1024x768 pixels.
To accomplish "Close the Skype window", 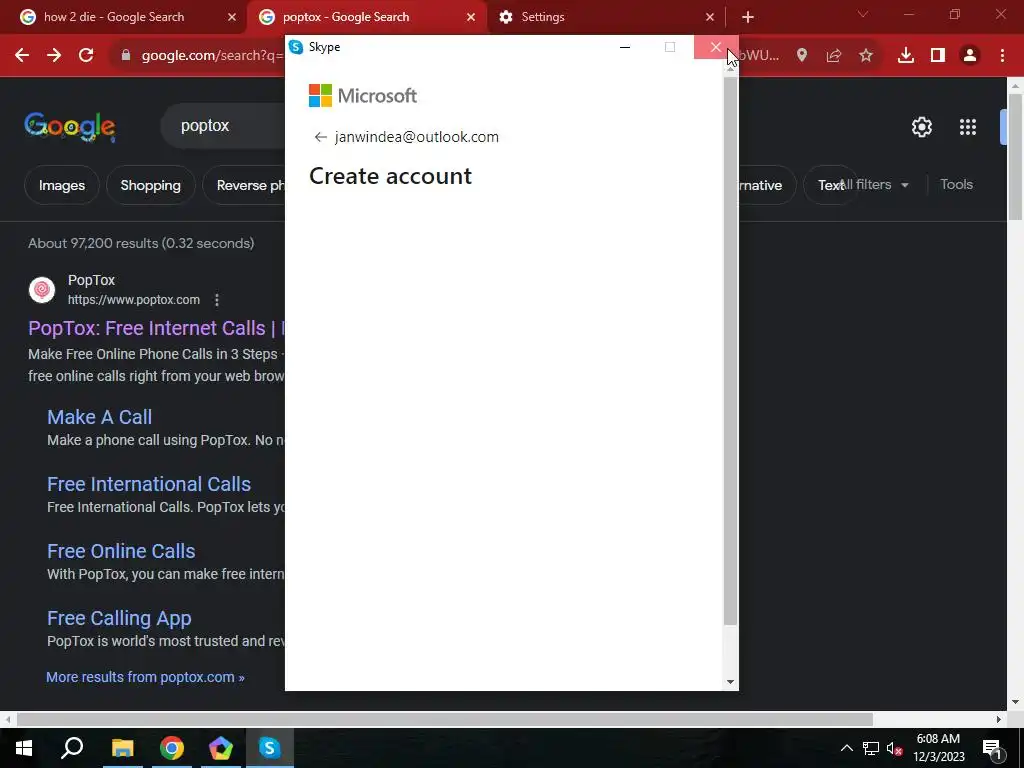I will coord(716,47).
